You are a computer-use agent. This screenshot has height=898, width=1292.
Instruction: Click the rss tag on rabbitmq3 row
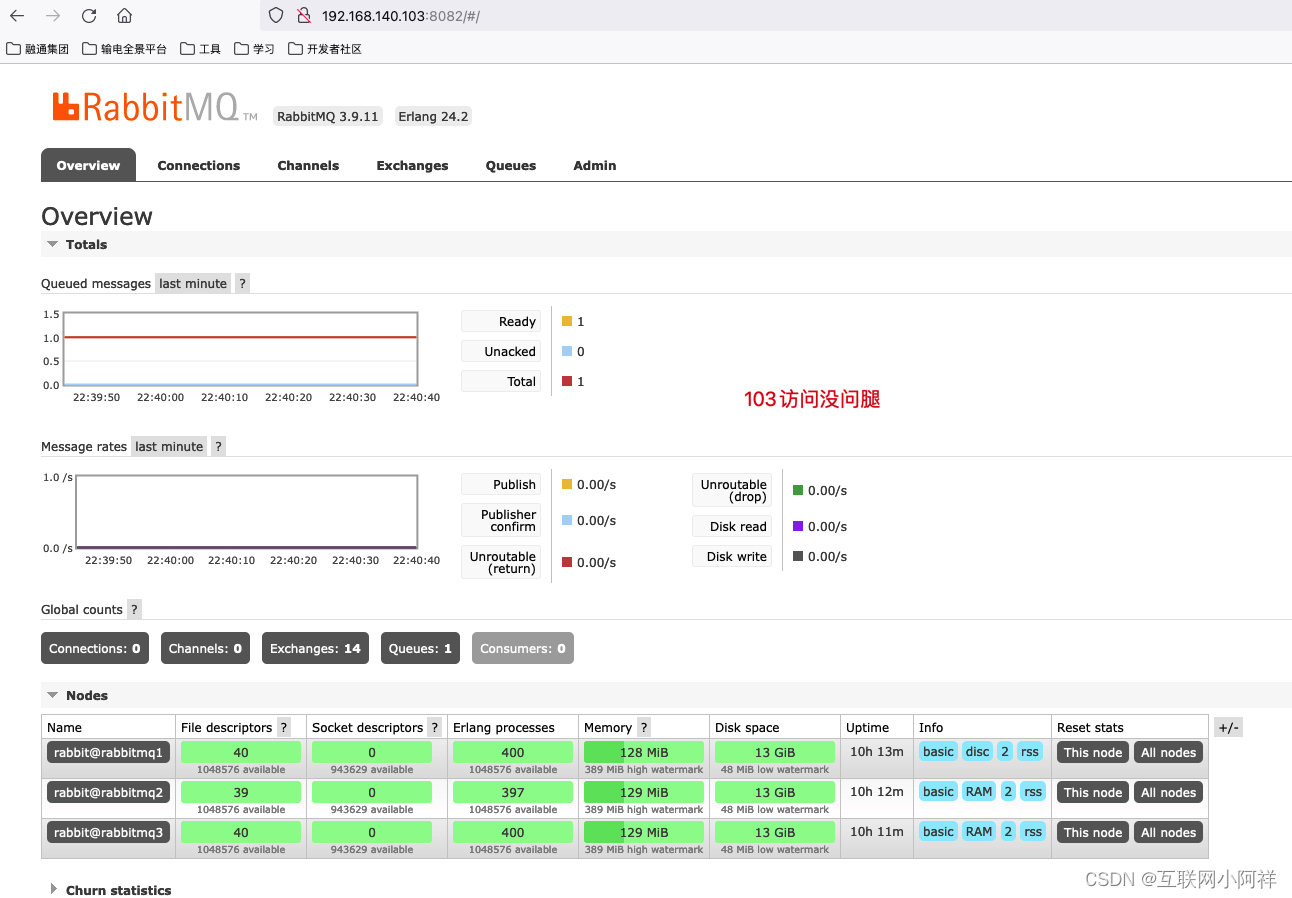[x=1033, y=832]
